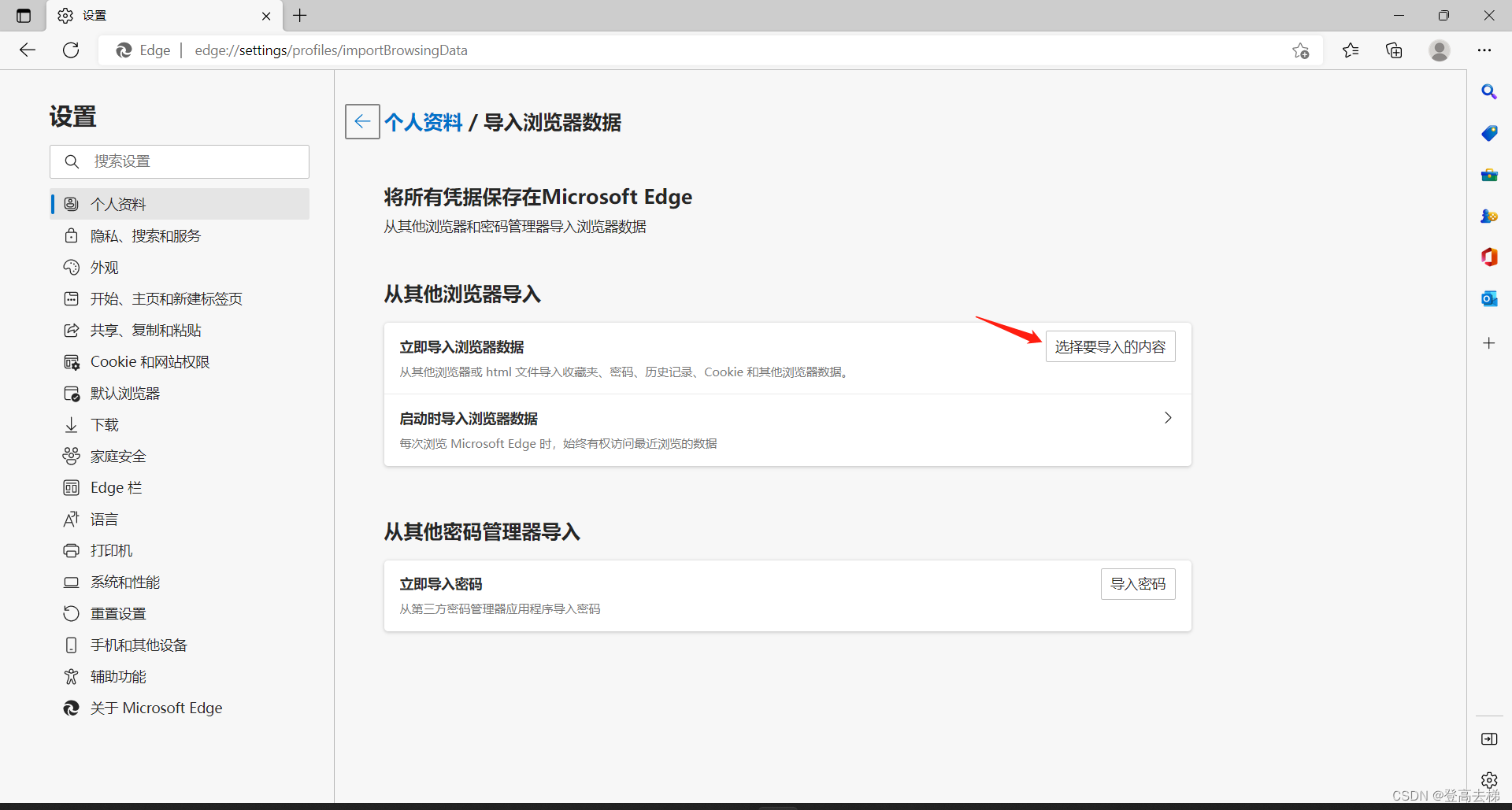
Task: Open 开始、主页和新建标签页 settings
Action: point(180,298)
